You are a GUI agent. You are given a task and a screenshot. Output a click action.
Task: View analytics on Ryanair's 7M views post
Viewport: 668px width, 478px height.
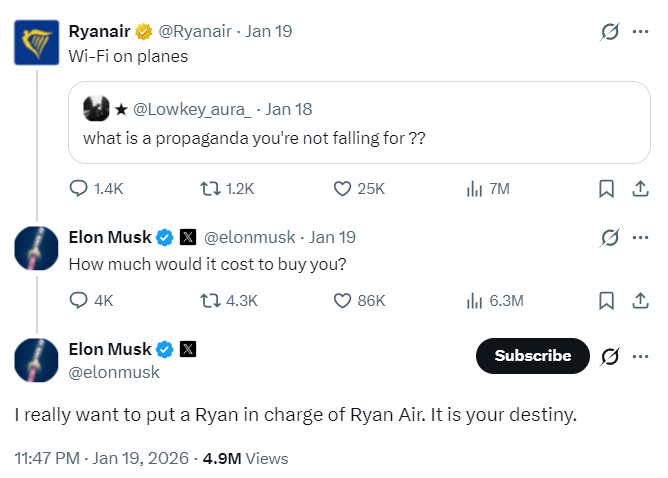point(475,188)
